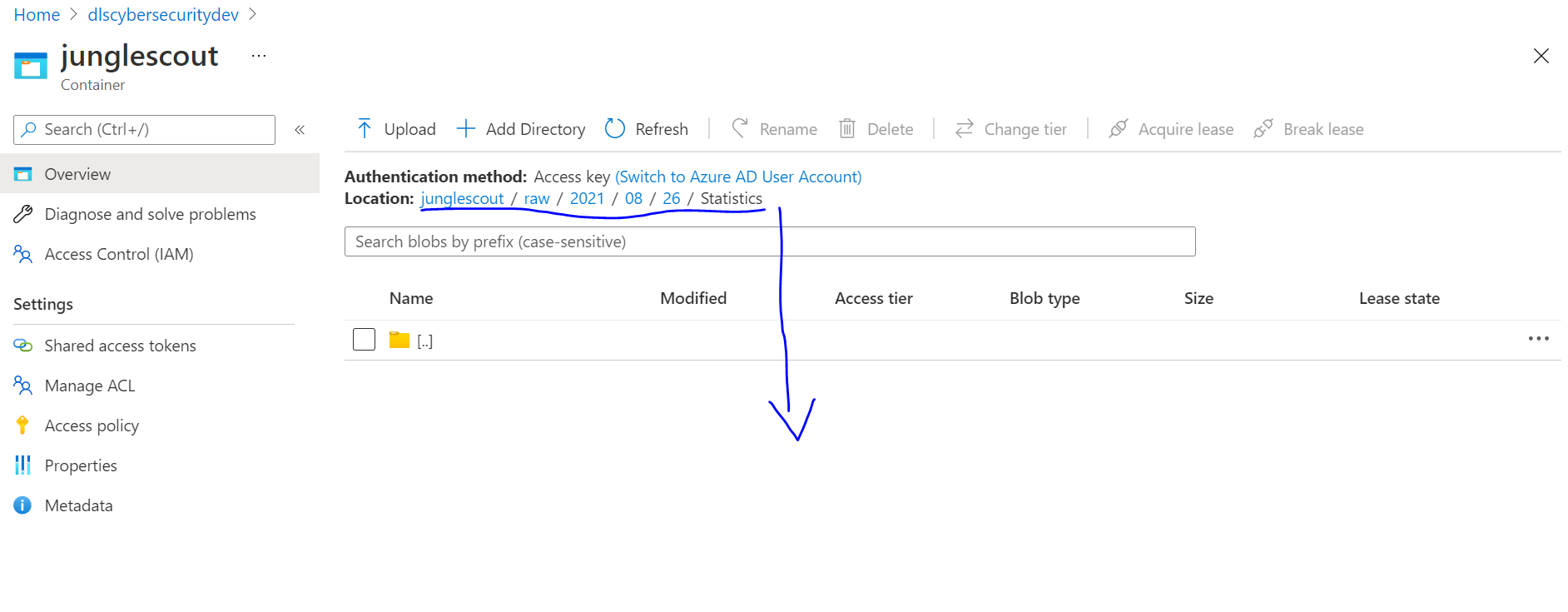
Task: Select the Shared access tokens sidebar icon
Action: [22, 345]
